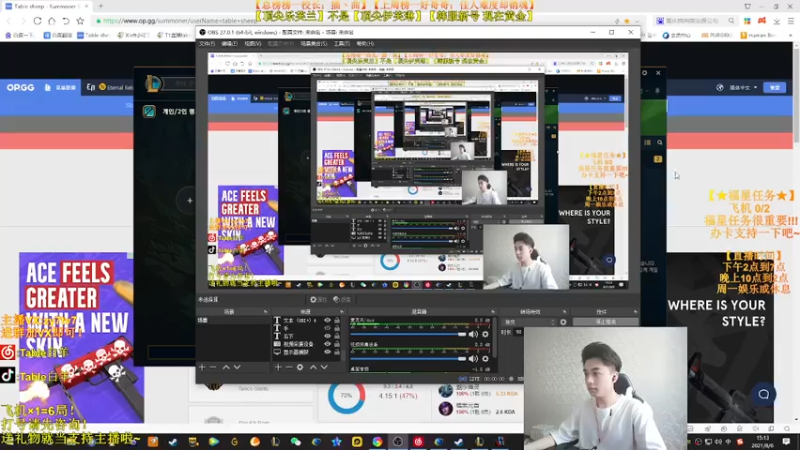This screenshot has width=800, height=450.
Task: Open source 属性 properties button
Action: [x=318, y=299]
